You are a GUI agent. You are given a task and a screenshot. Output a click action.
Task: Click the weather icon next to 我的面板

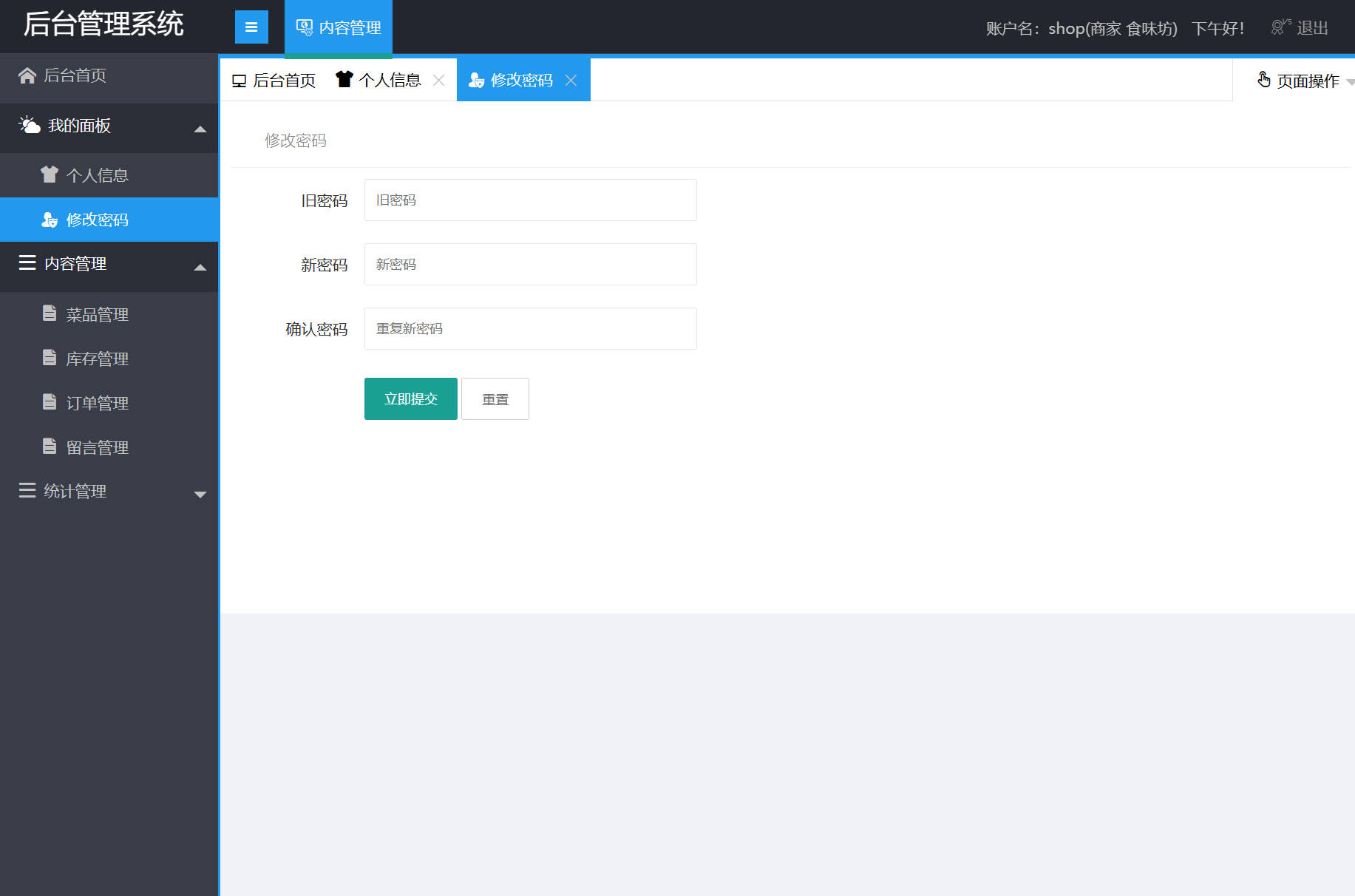point(30,125)
